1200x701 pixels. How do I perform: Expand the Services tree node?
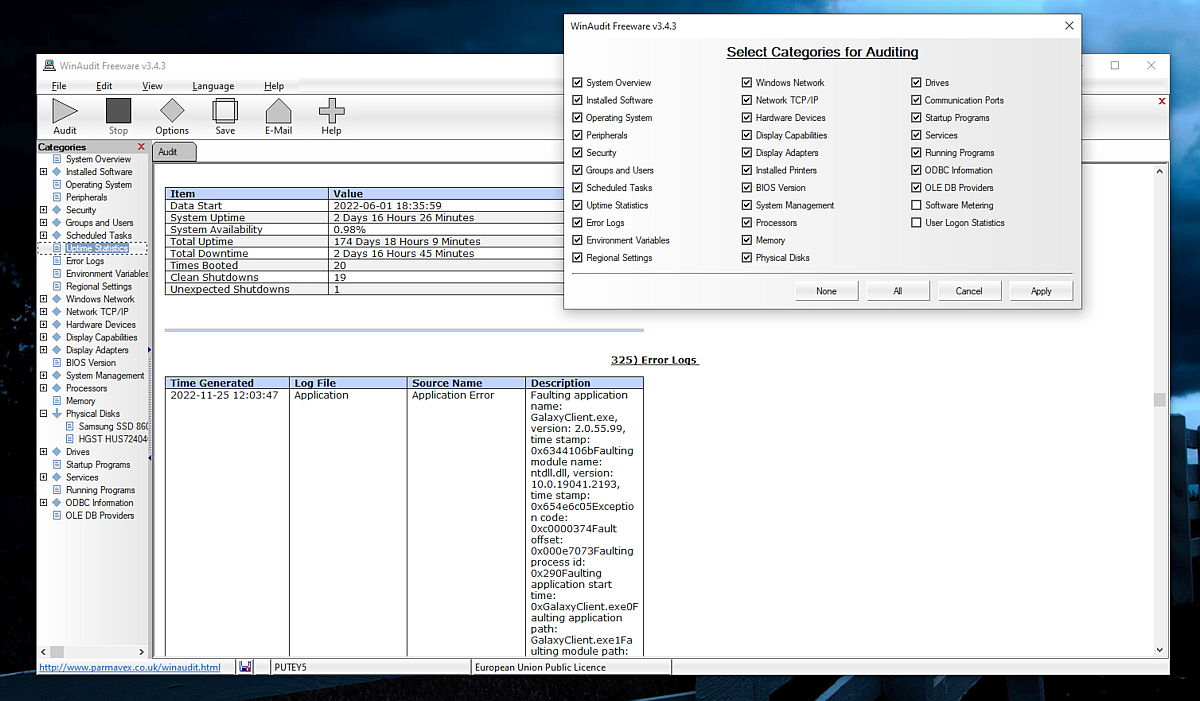(43, 478)
